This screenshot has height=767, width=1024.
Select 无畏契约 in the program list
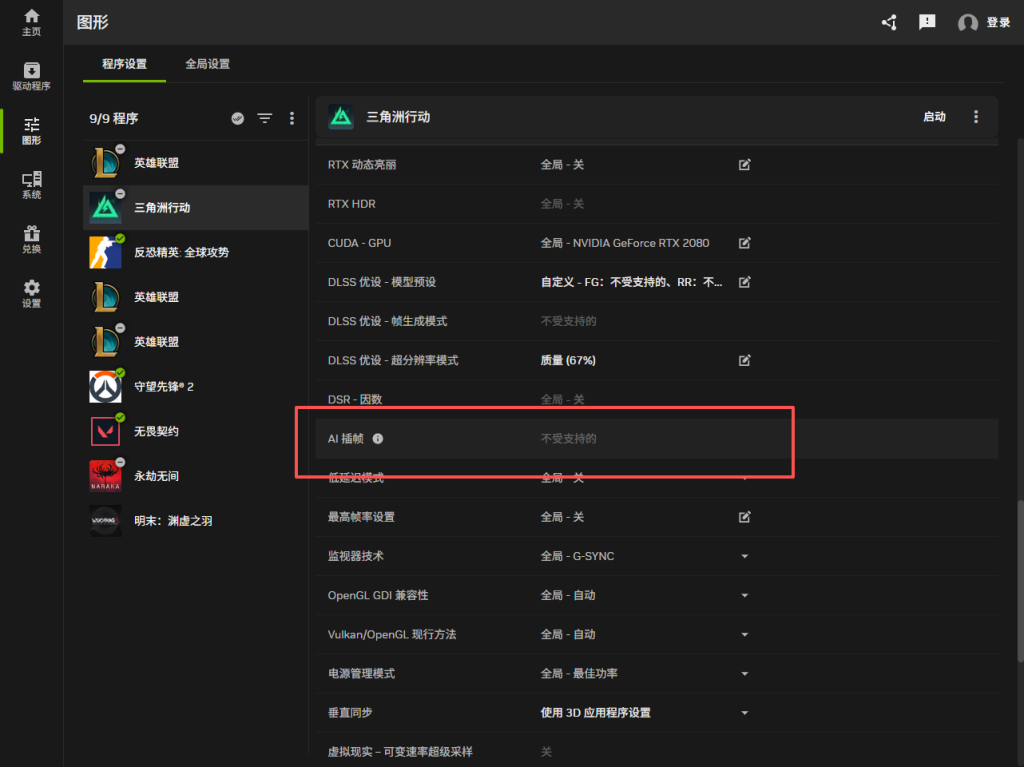[157, 431]
